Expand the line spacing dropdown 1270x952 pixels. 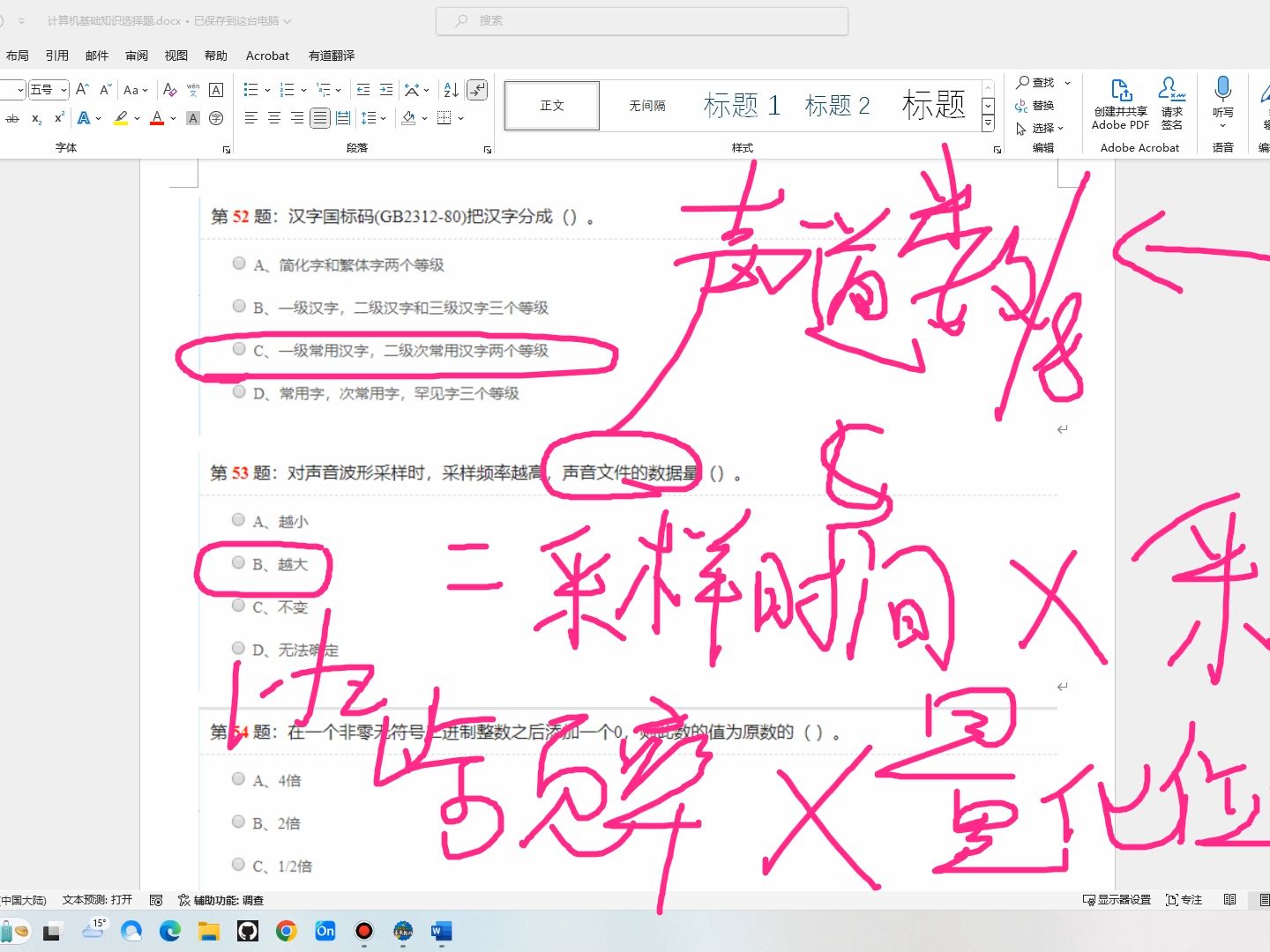(383, 118)
